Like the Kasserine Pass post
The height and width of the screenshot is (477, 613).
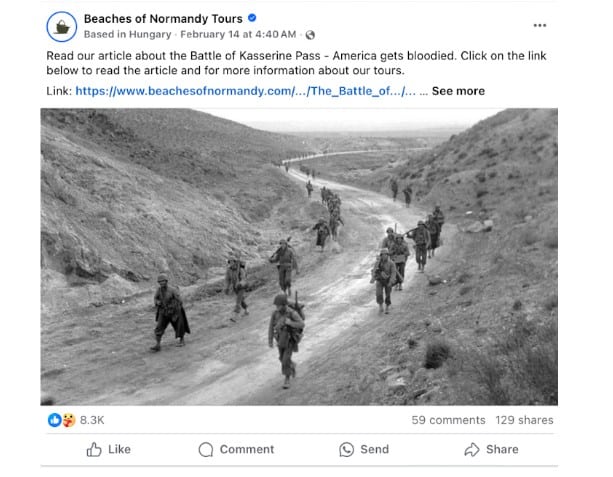[108, 450]
